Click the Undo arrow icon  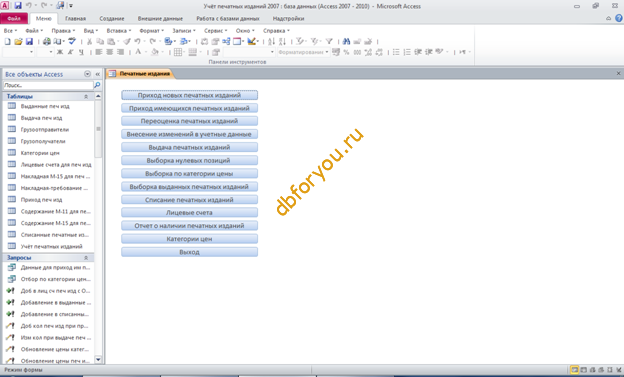(137, 41)
